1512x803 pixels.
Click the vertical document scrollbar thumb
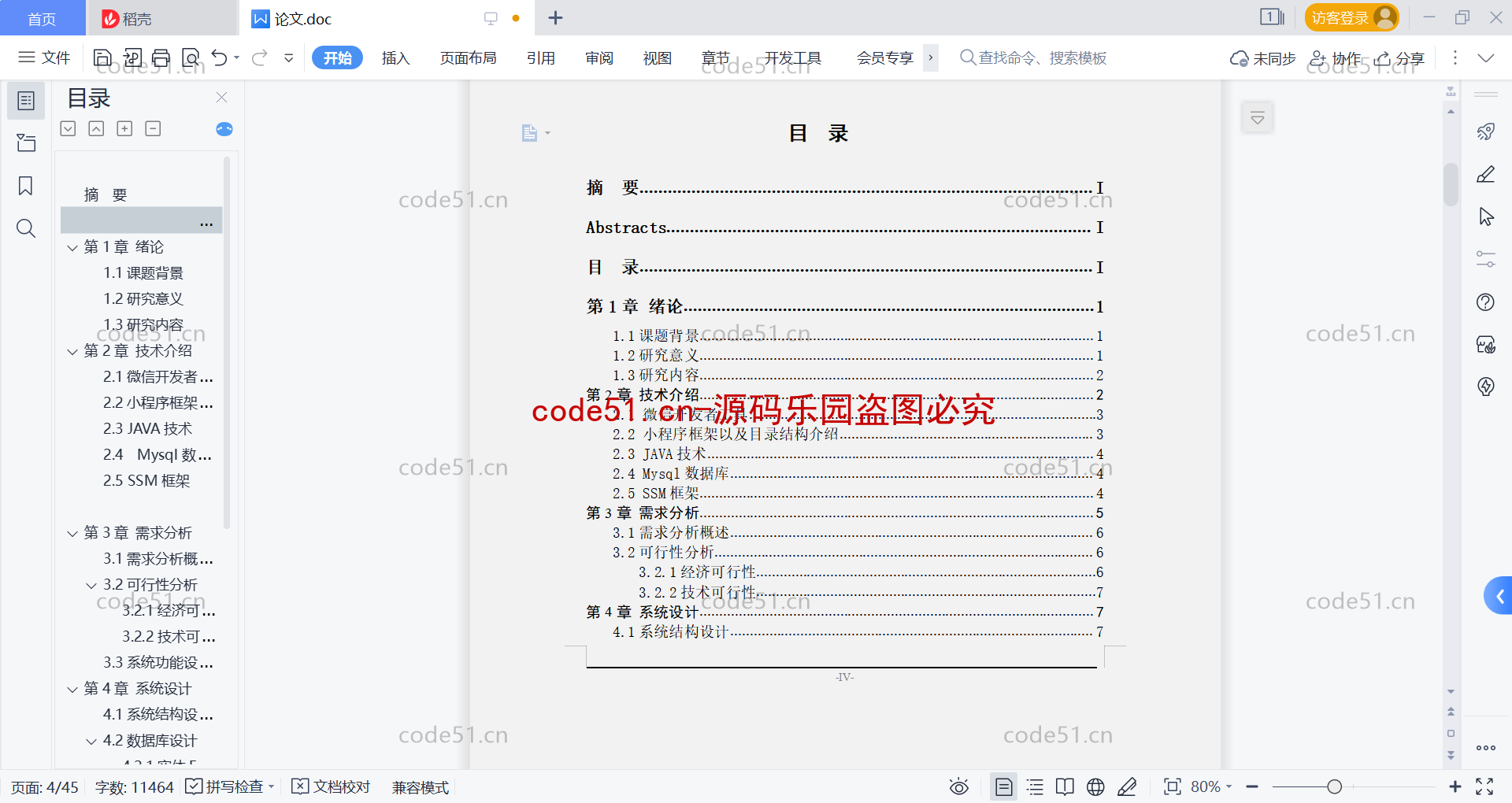coord(1451,183)
